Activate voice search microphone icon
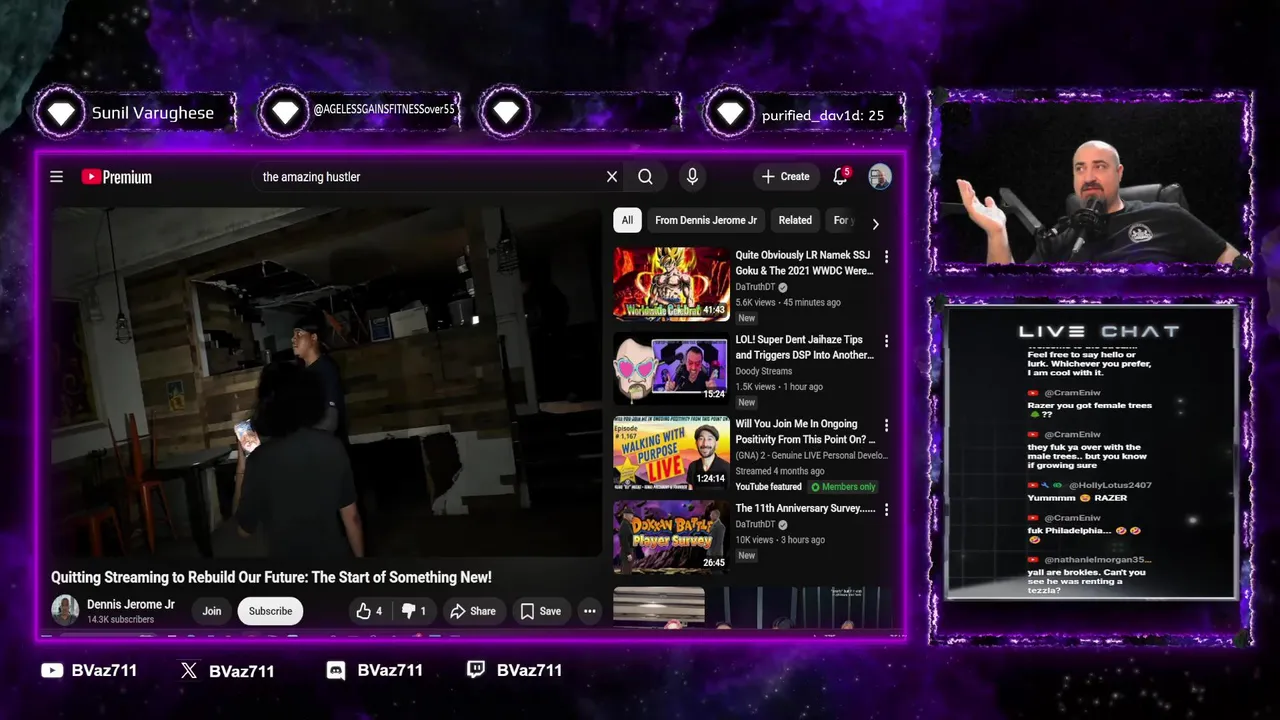The height and width of the screenshot is (720, 1280). click(692, 177)
